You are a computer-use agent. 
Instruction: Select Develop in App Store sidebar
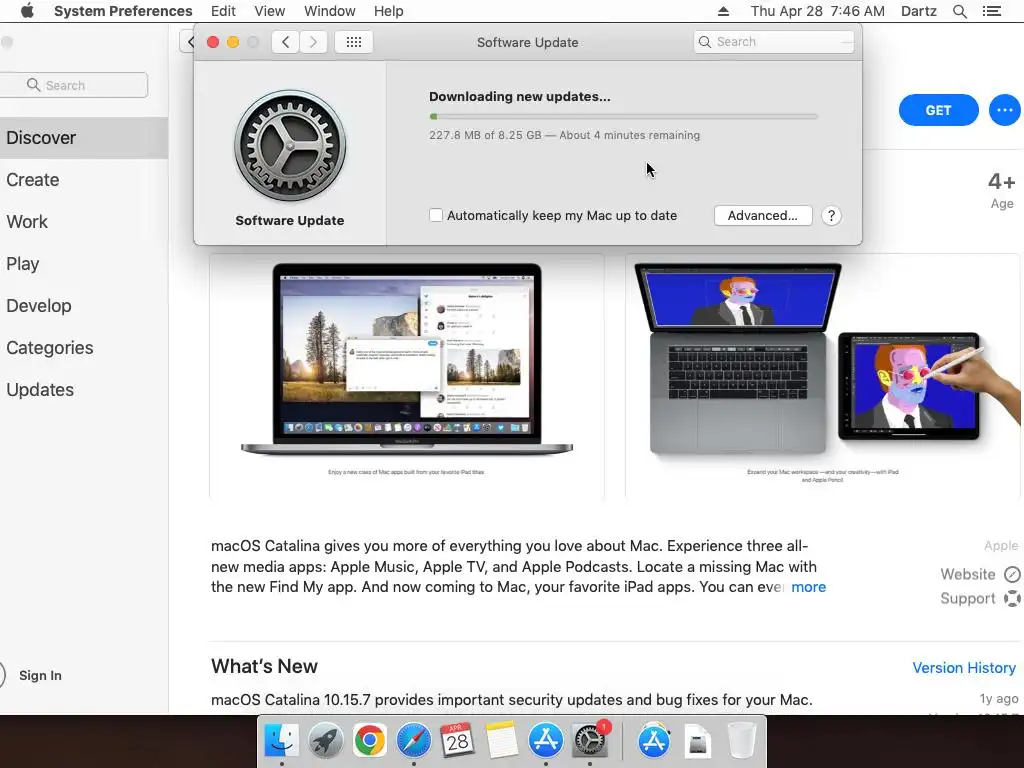tap(84, 306)
